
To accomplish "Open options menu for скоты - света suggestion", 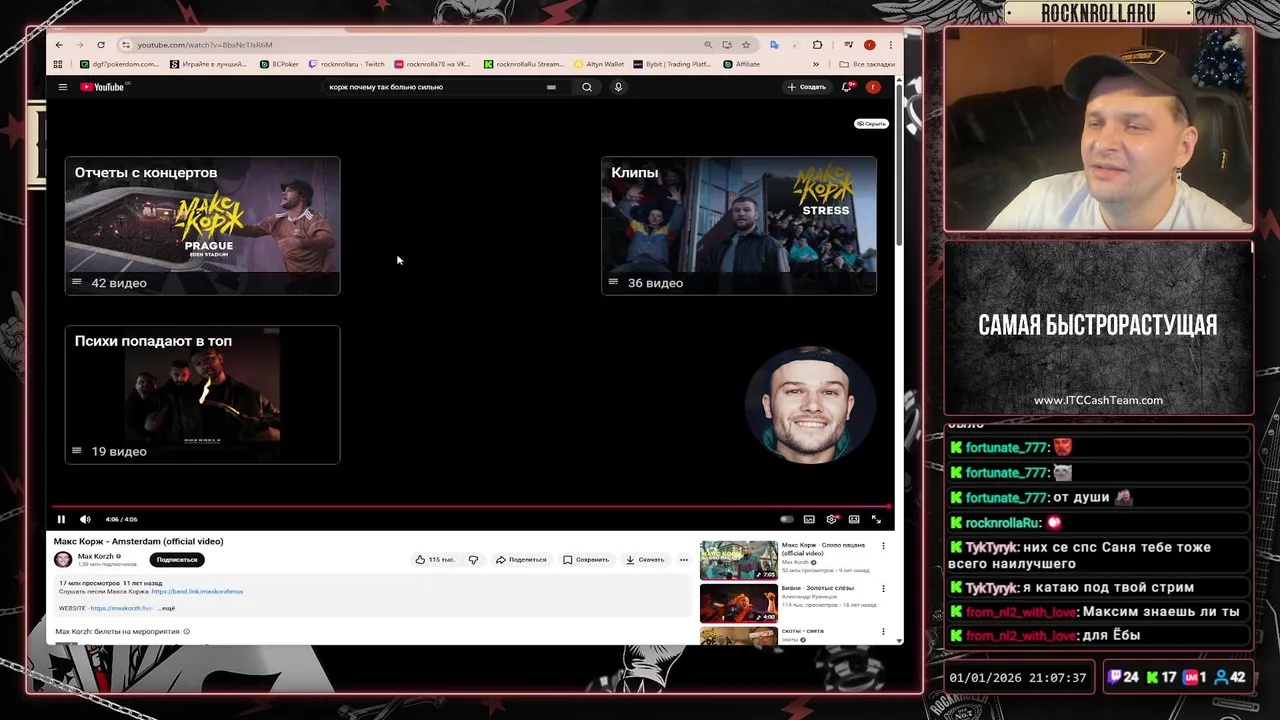I will [x=883, y=632].
